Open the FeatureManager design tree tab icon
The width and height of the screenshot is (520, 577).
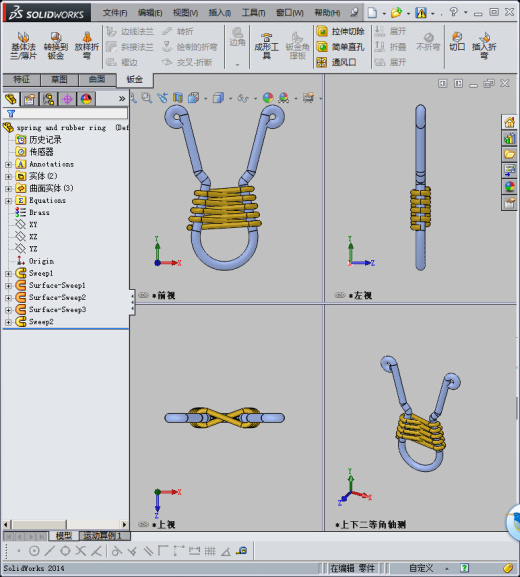[11, 99]
